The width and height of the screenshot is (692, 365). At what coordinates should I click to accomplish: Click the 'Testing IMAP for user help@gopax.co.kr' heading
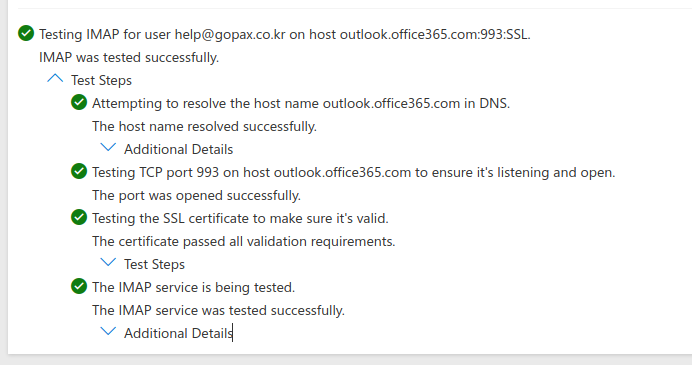[285, 34]
